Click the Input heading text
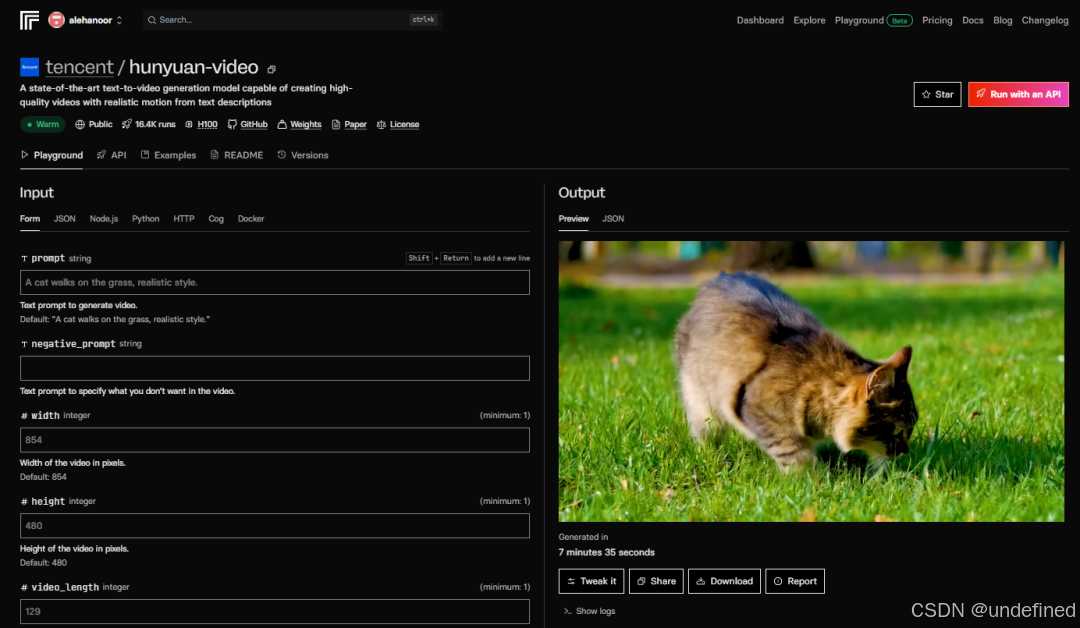This screenshot has height=628, width=1080. click(x=37, y=193)
